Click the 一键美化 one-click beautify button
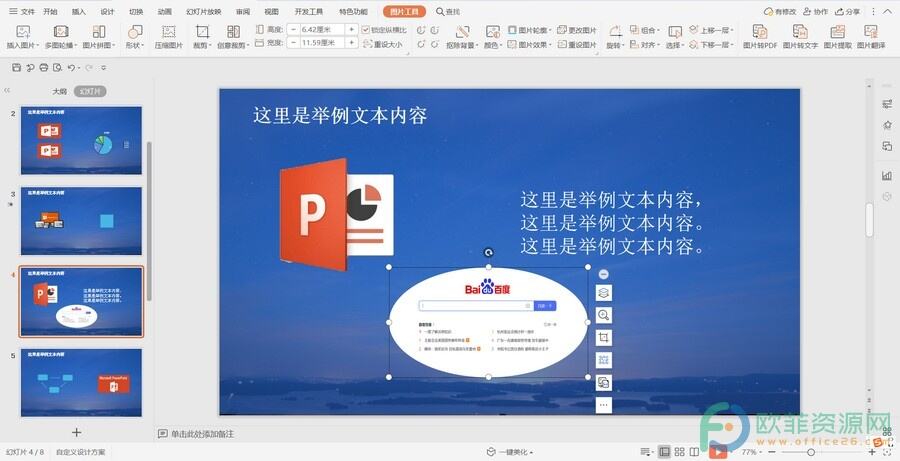900x461 pixels. 510,452
